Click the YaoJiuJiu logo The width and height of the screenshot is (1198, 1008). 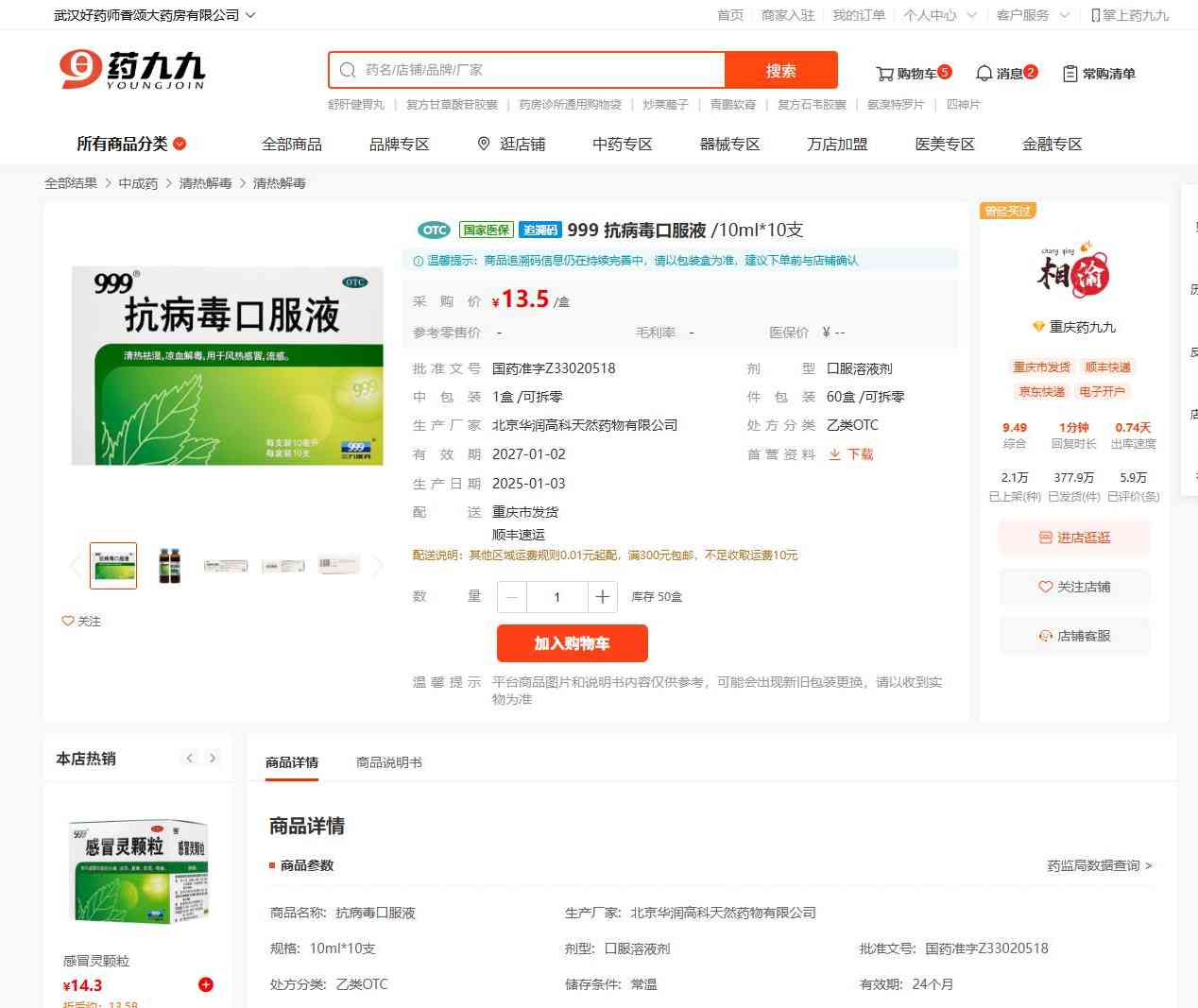pos(131,70)
